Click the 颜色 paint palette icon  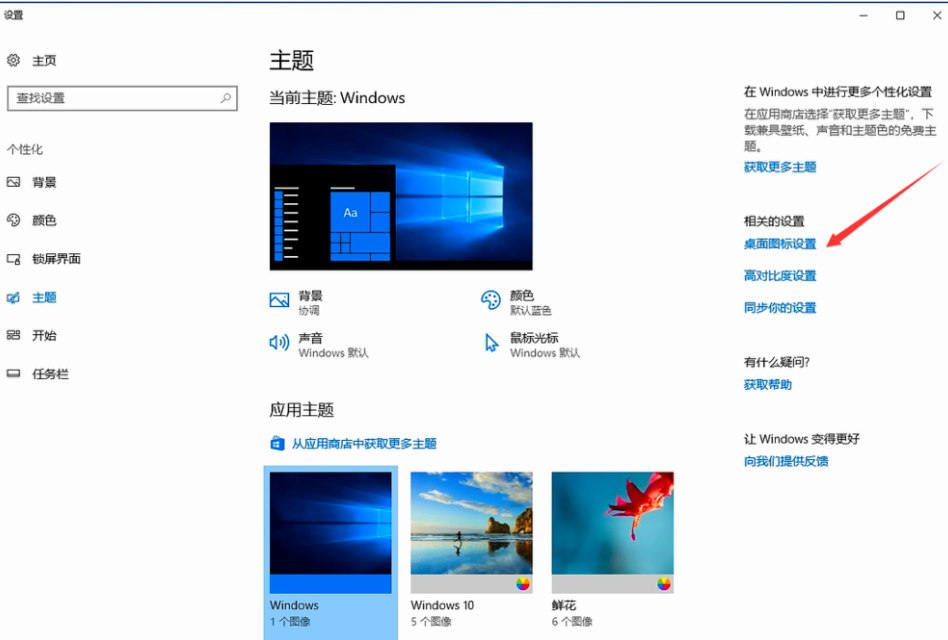[x=489, y=299]
